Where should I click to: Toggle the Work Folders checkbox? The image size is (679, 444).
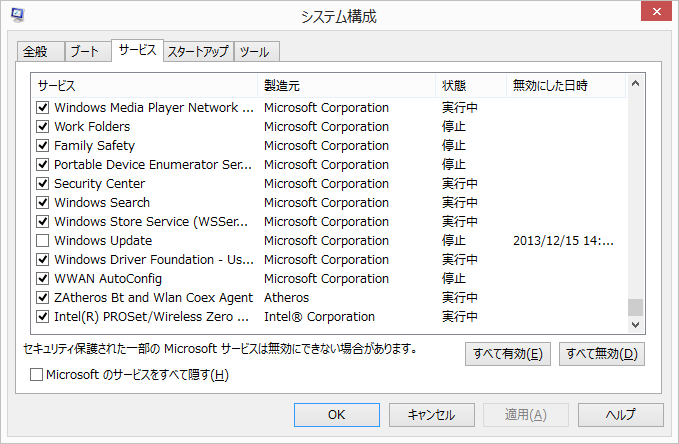pyautogui.click(x=42, y=126)
